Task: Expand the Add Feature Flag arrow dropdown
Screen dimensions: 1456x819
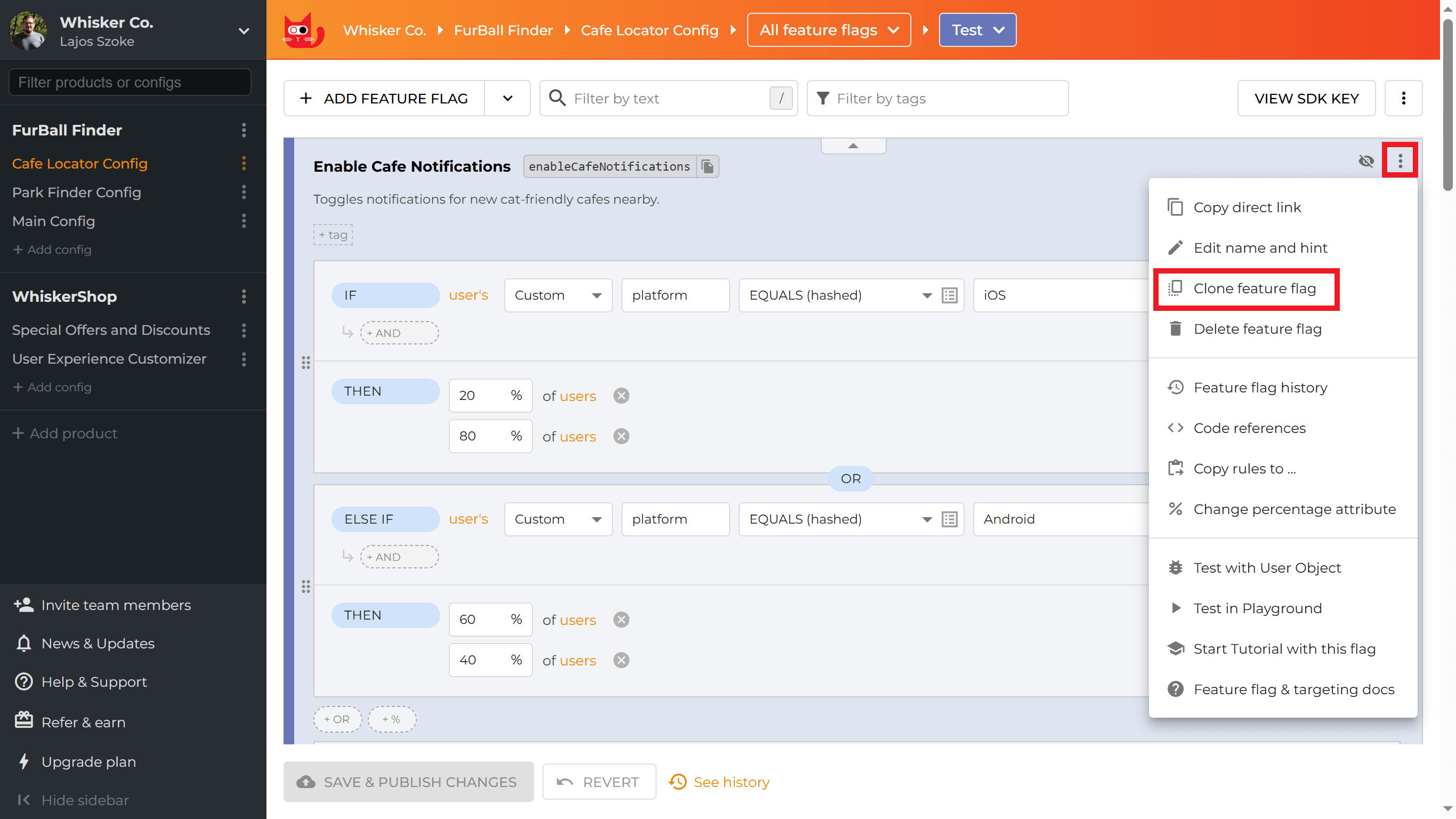Action: click(507, 99)
